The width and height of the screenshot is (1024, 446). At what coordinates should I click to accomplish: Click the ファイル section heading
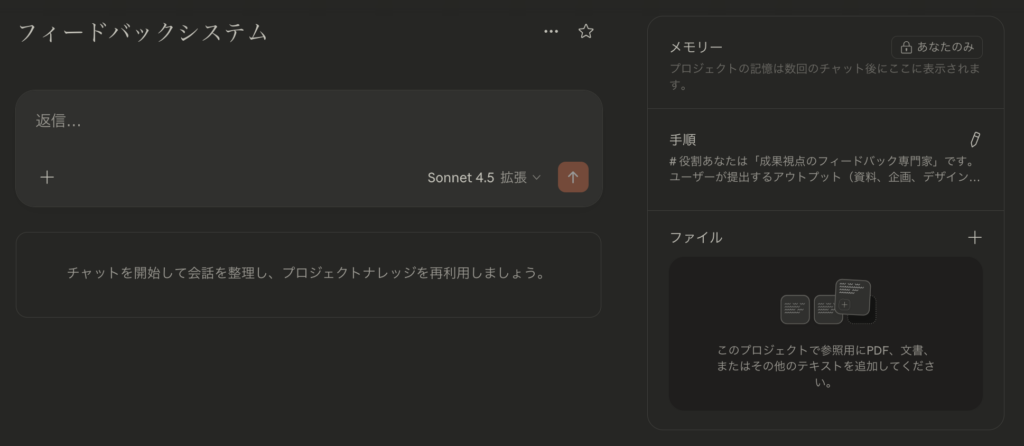tap(696, 238)
